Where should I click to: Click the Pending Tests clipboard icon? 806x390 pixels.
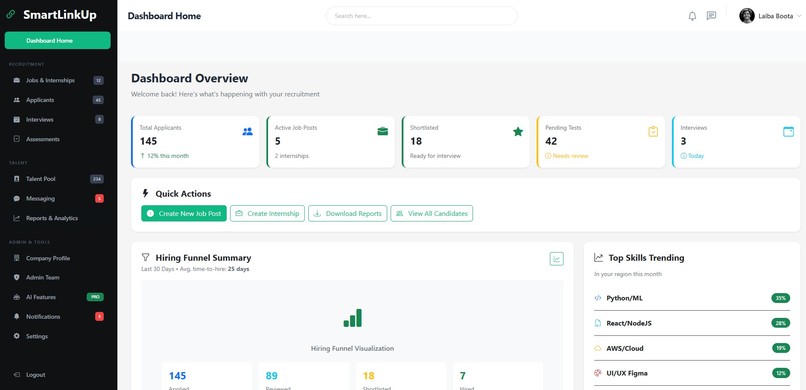click(x=653, y=132)
